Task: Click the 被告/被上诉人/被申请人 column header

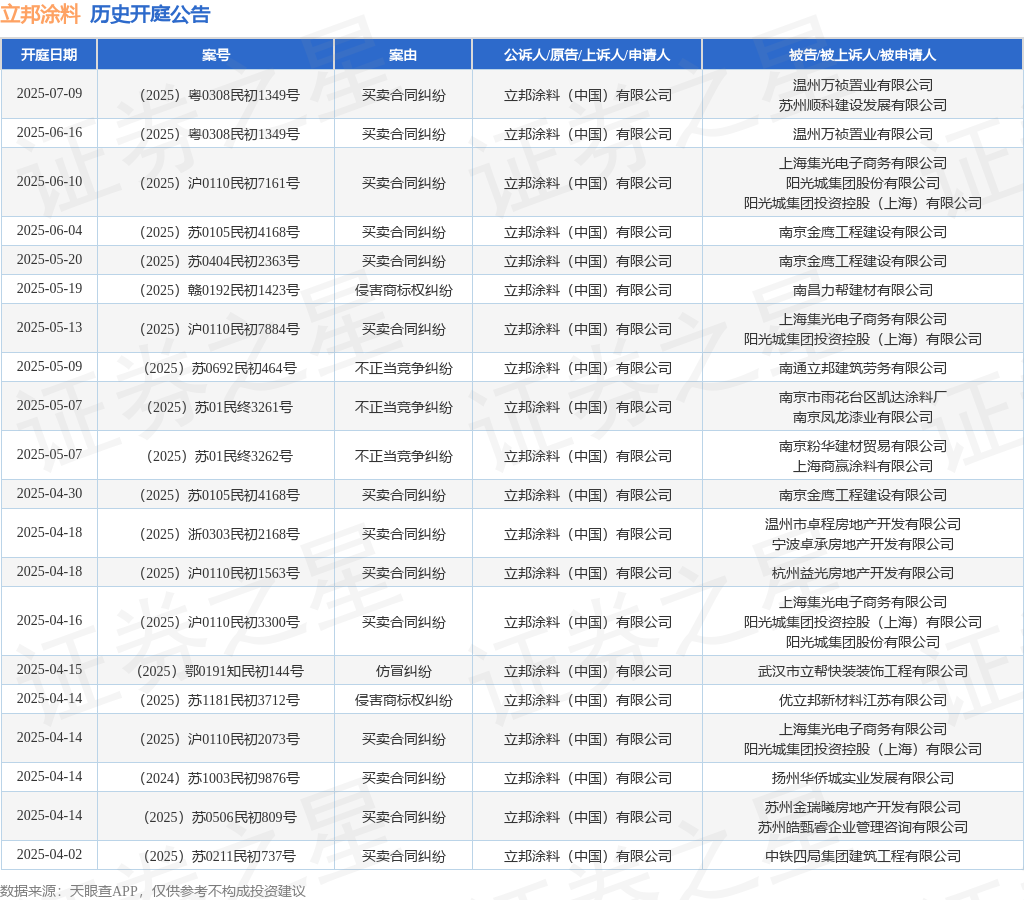Action: point(862,55)
